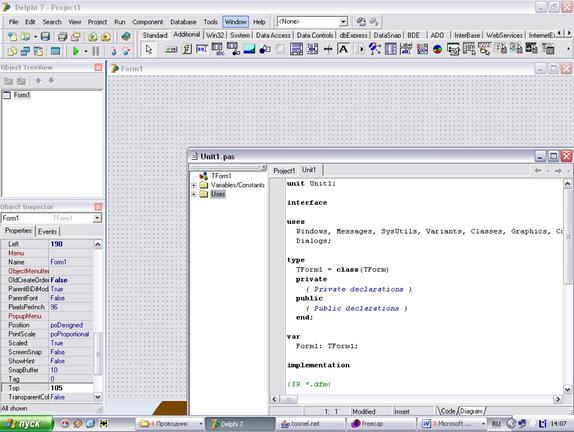574x432 pixels.
Task: Select the Image component icon
Action: point(249,49)
